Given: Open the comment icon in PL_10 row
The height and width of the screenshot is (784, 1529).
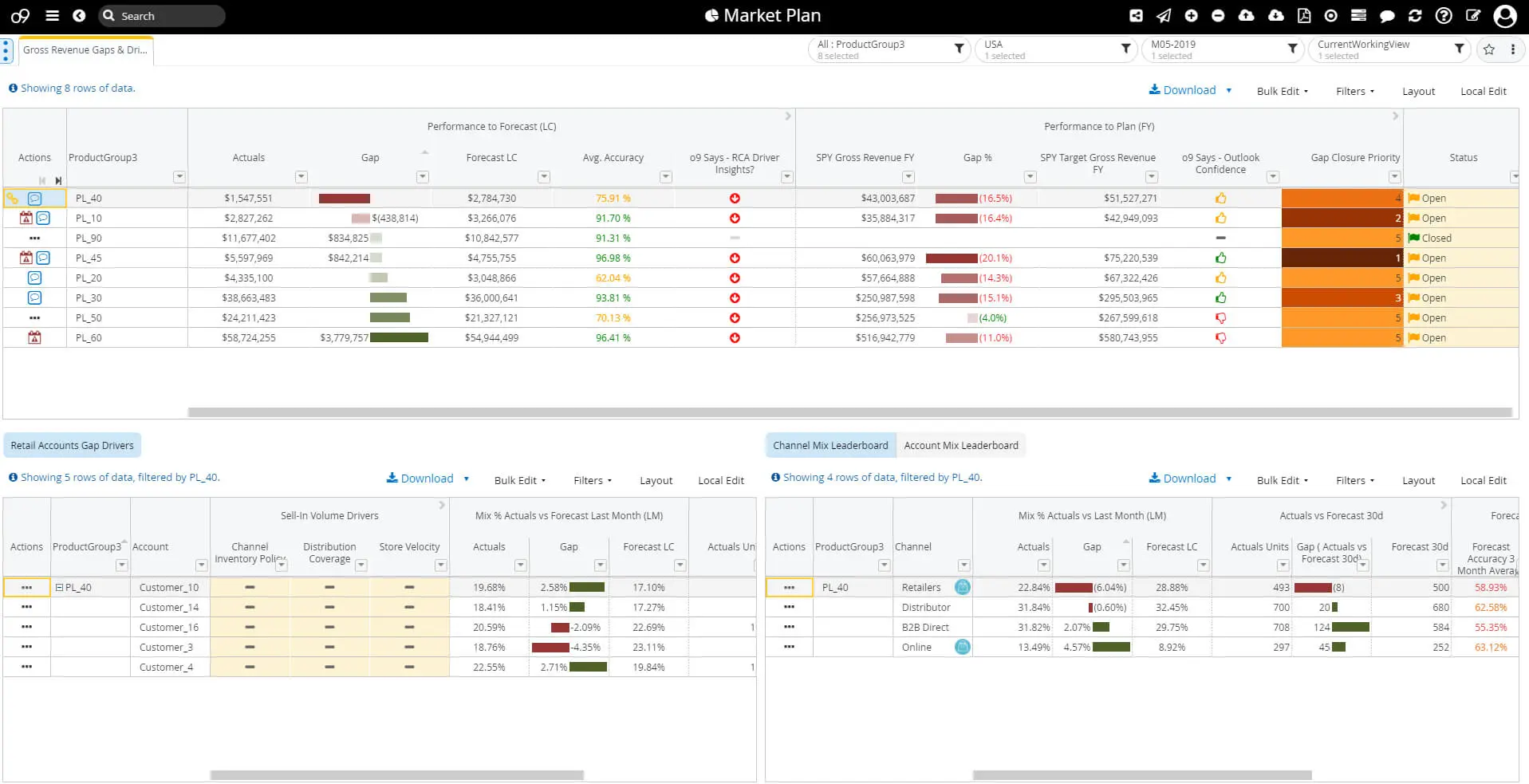Looking at the screenshot, I should point(43,218).
